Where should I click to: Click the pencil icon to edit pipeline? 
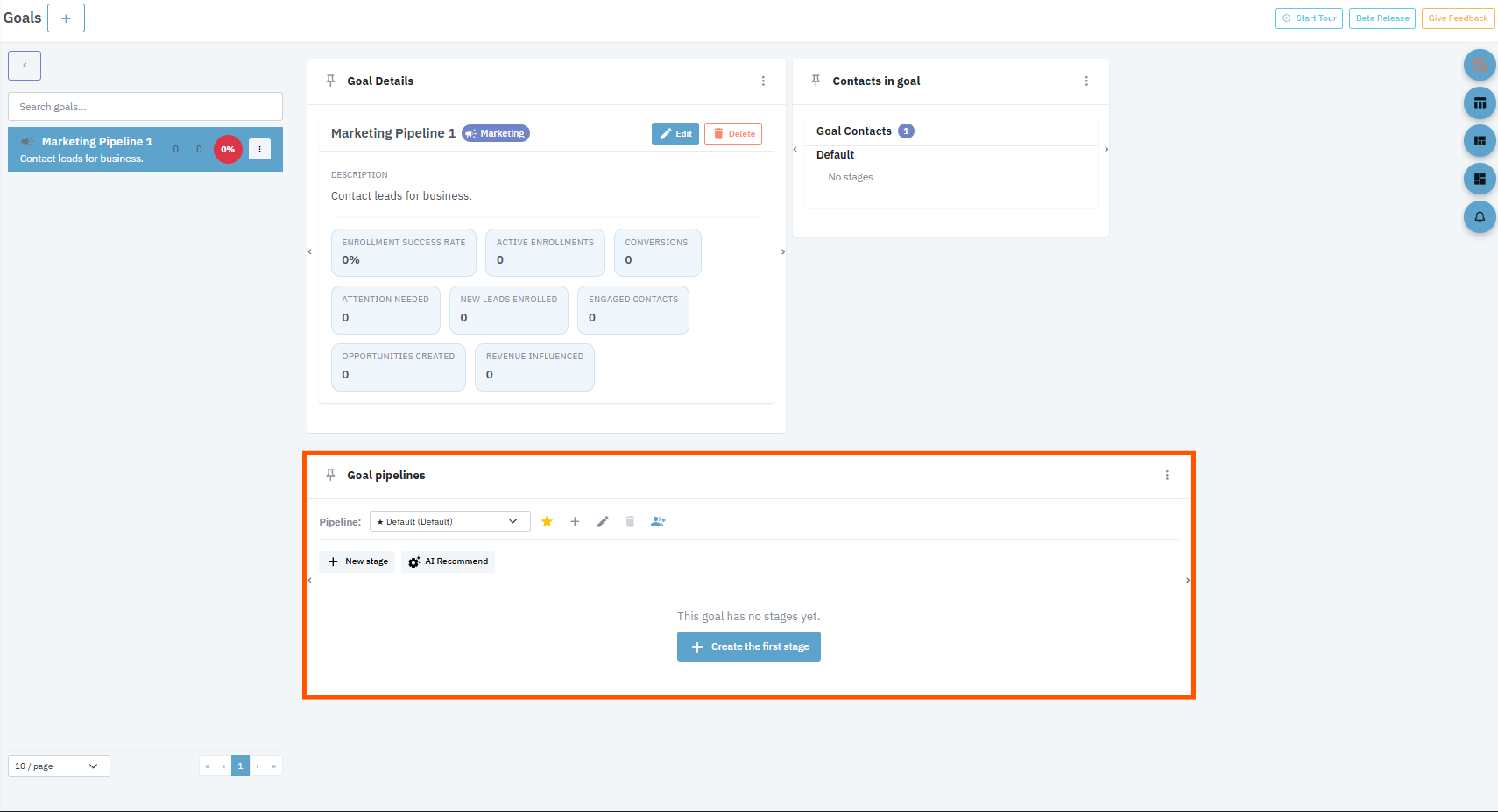point(603,522)
